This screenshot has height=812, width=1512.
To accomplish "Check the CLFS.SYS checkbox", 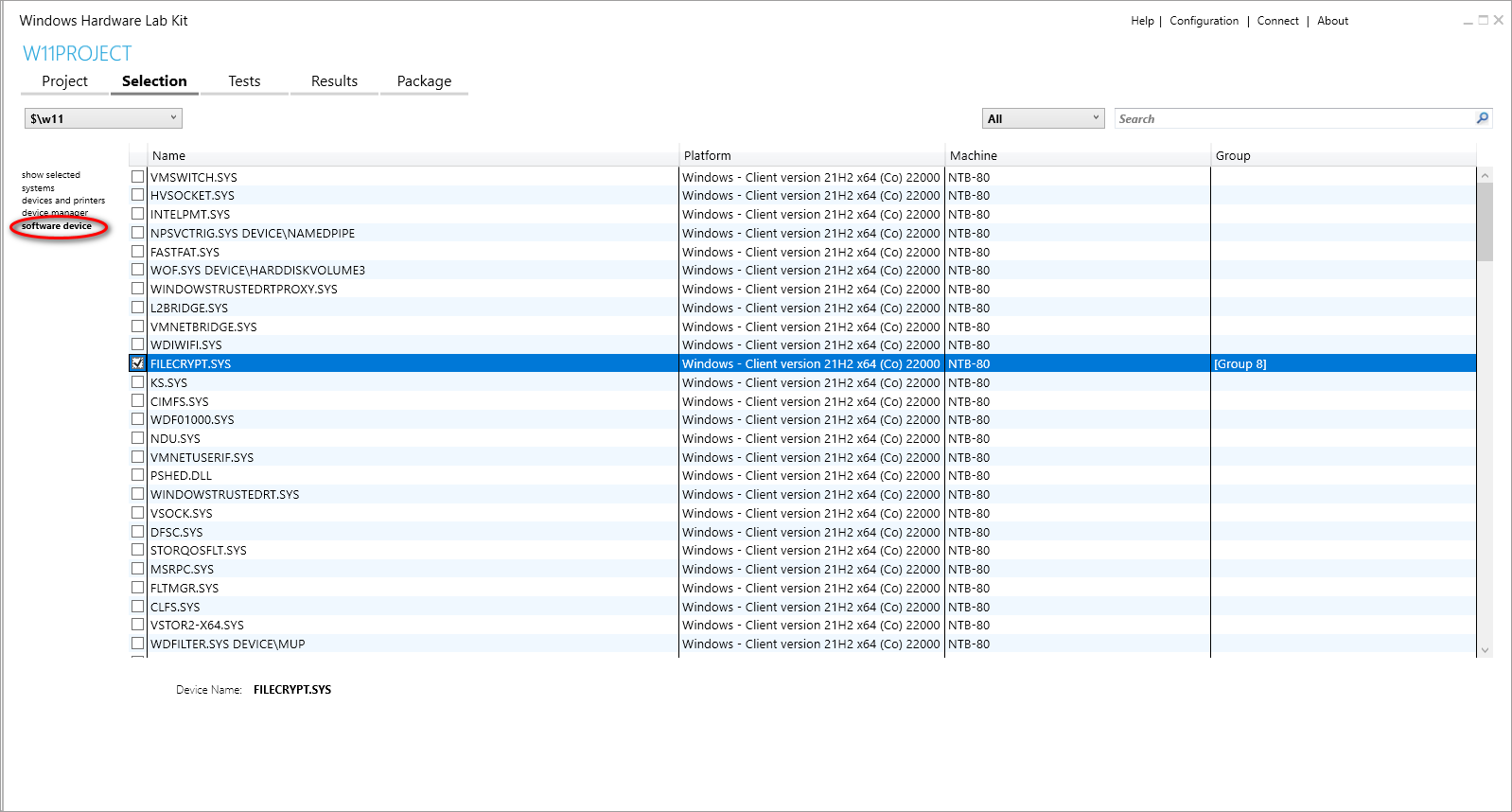I will (x=138, y=607).
